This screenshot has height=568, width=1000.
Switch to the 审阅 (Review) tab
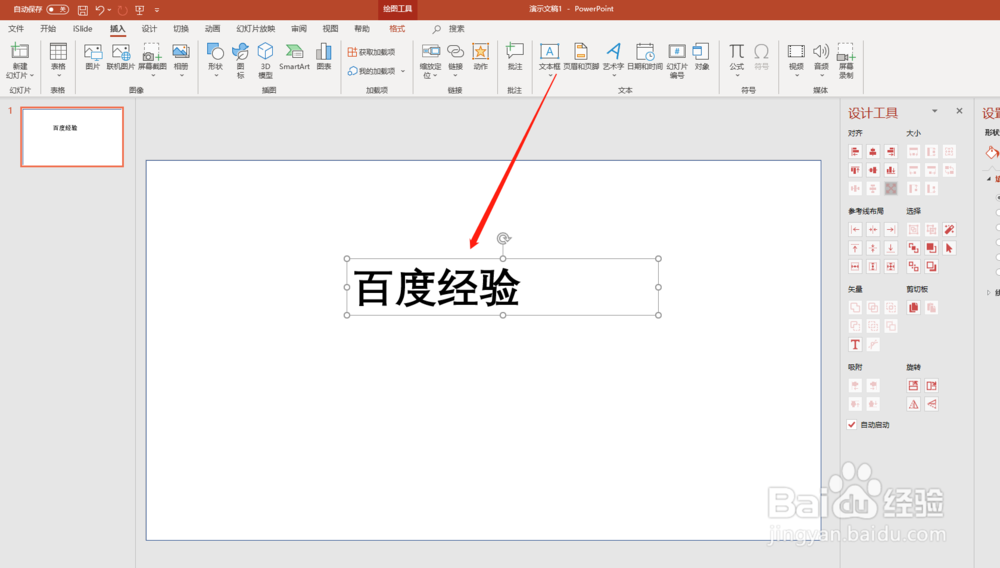point(299,29)
